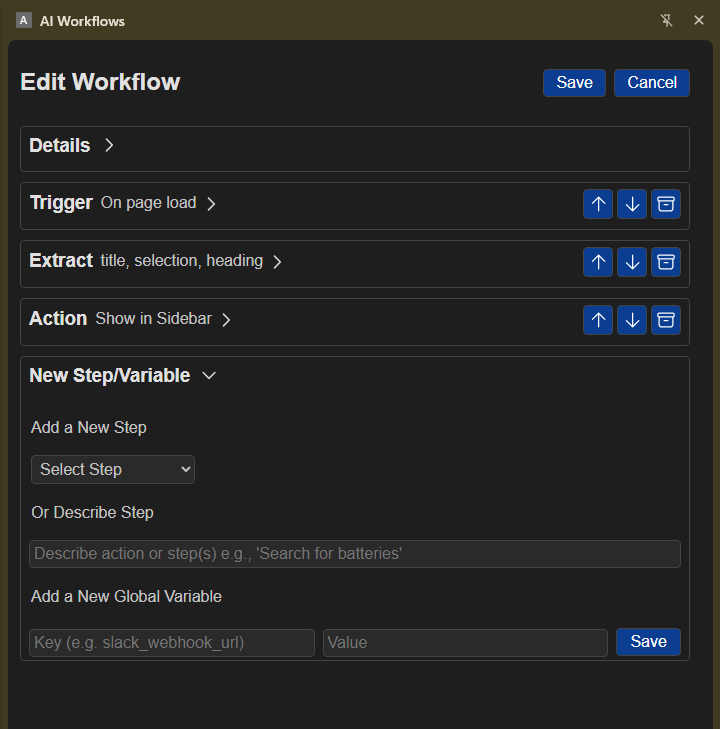Expand the Details section chevron

pyautogui.click(x=109, y=146)
